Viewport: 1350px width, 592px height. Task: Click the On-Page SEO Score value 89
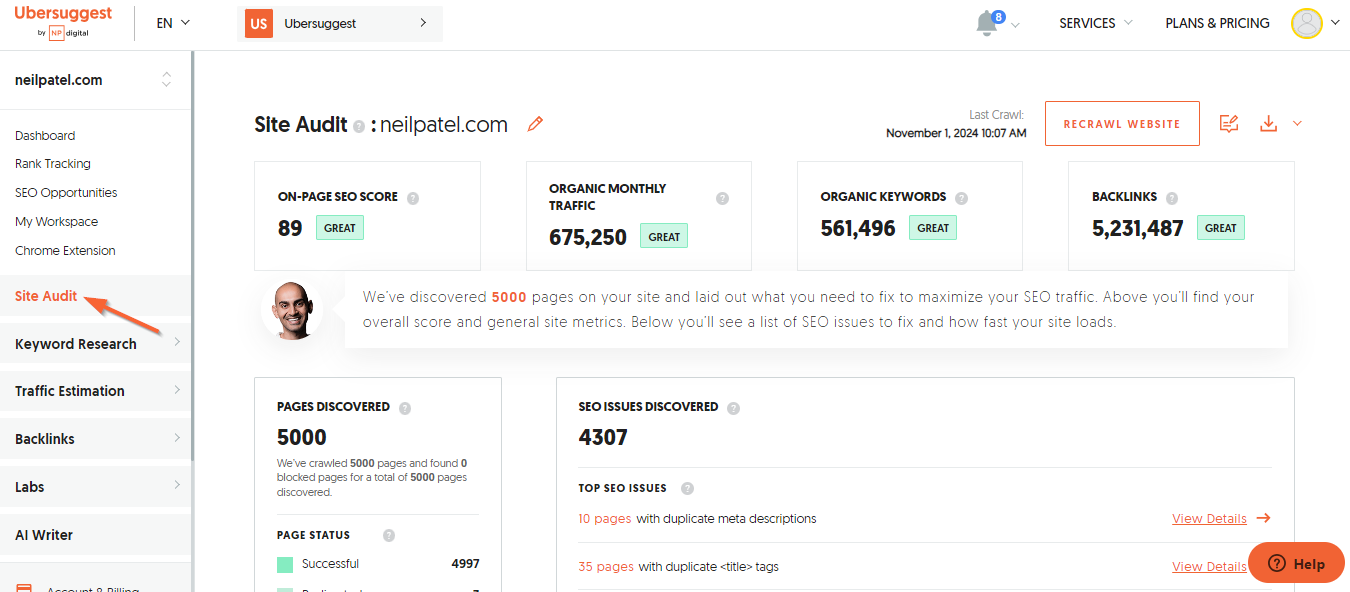point(290,228)
